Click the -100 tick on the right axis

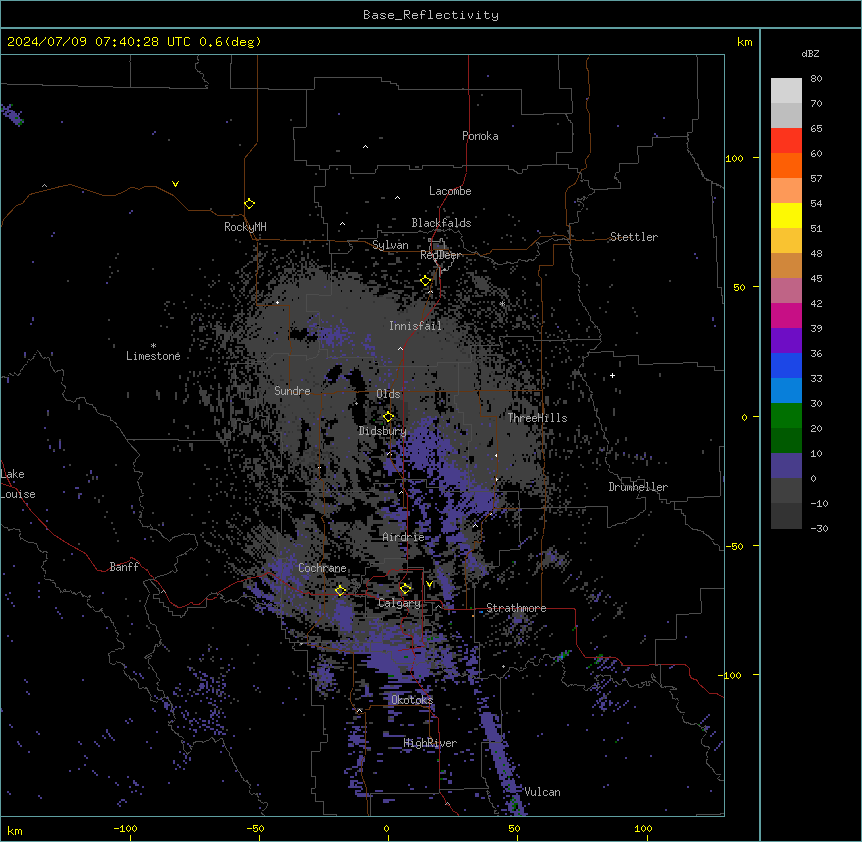731,675
